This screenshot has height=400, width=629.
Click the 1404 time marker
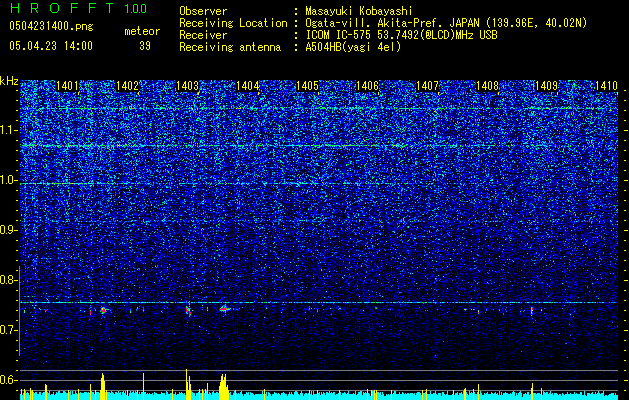click(x=248, y=85)
